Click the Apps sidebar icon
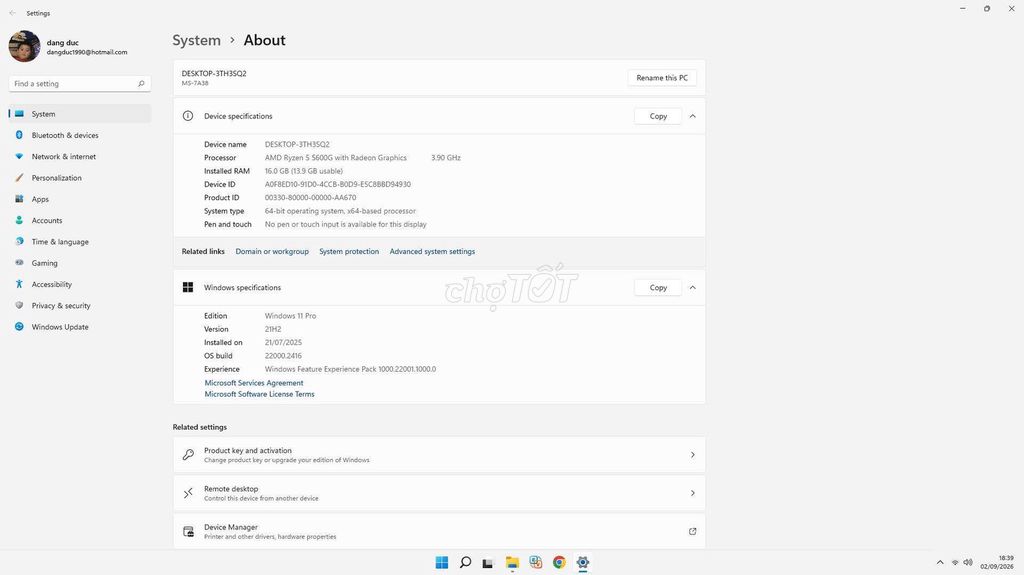Screen dimensions: 1024x575 pos(19,199)
